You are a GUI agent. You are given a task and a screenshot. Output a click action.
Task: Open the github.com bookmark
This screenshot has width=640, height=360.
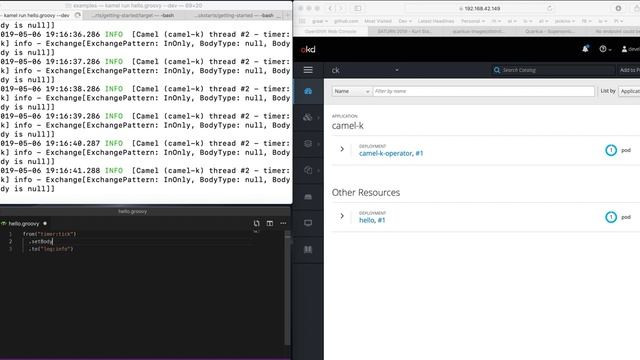click(x=346, y=21)
